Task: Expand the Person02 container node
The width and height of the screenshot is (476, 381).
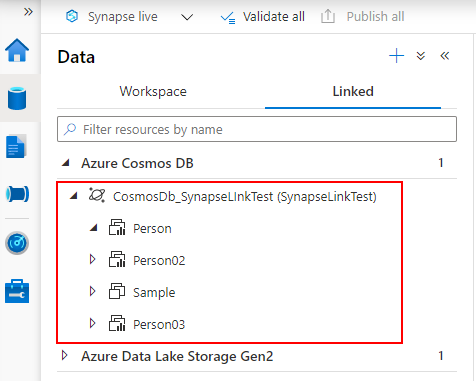Action: (x=92, y=259)
